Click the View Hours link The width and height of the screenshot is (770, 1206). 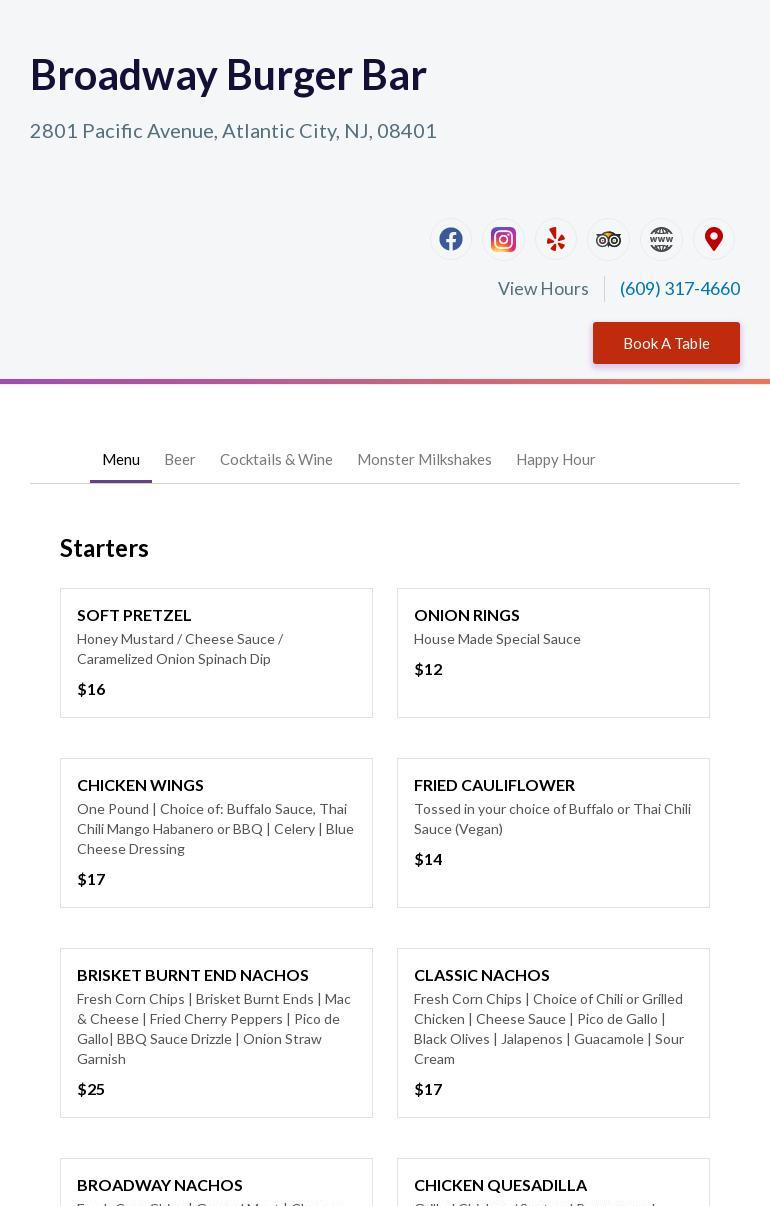pyautogui.click(x=543, y=289)
